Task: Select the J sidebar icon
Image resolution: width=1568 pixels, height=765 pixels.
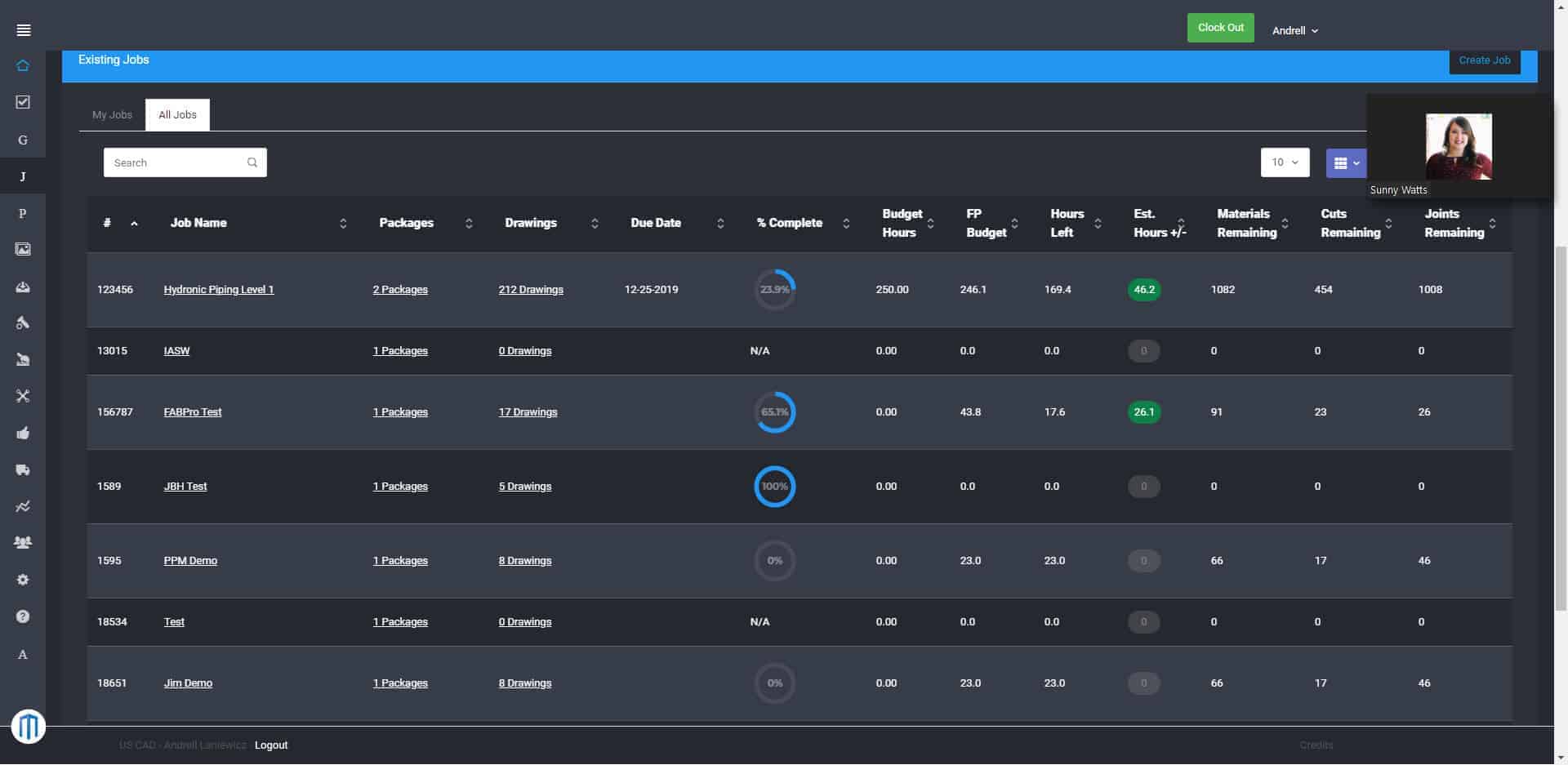Action: [x=23, y=176]
